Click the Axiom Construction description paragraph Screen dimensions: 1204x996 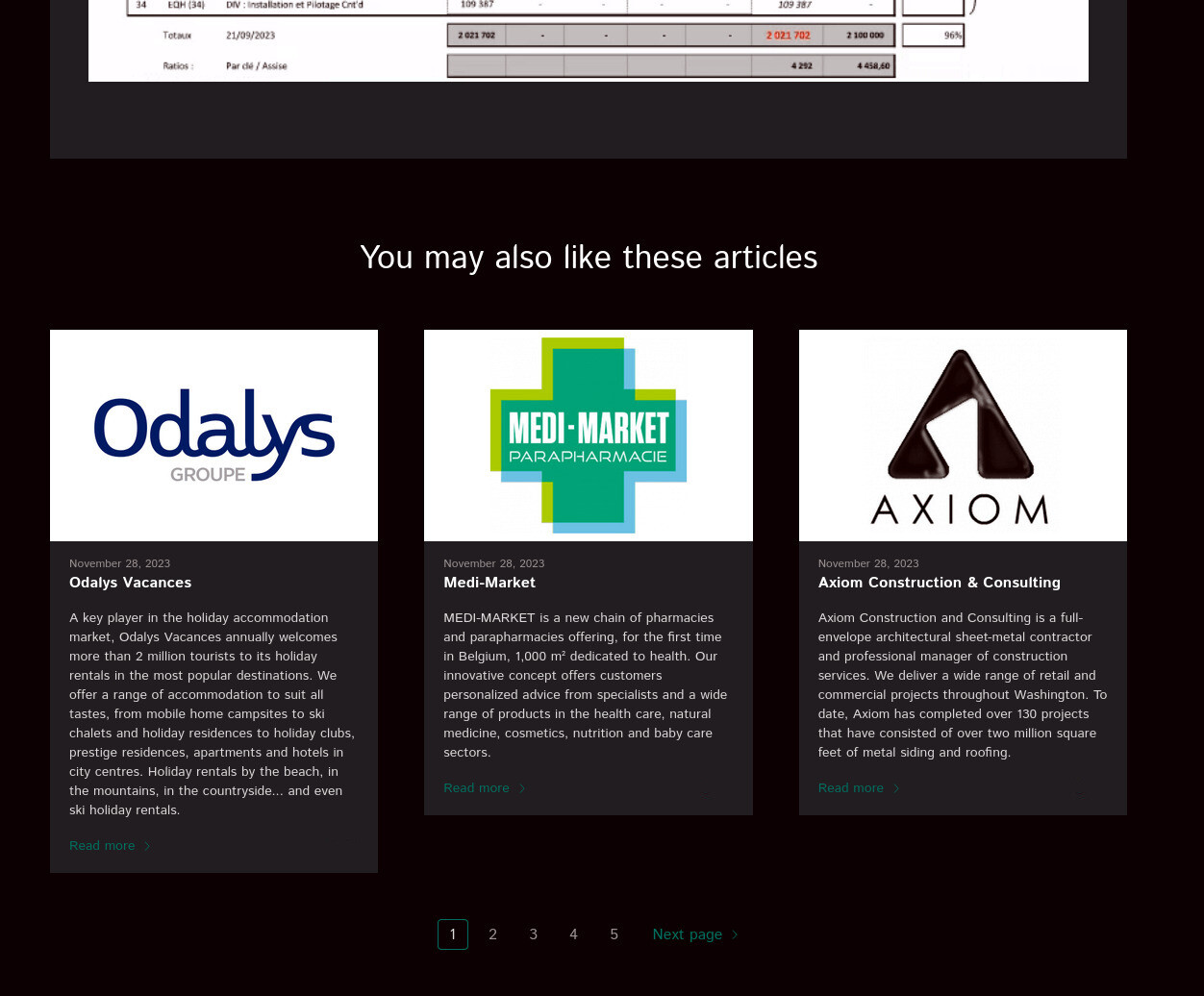click(963, 685)
